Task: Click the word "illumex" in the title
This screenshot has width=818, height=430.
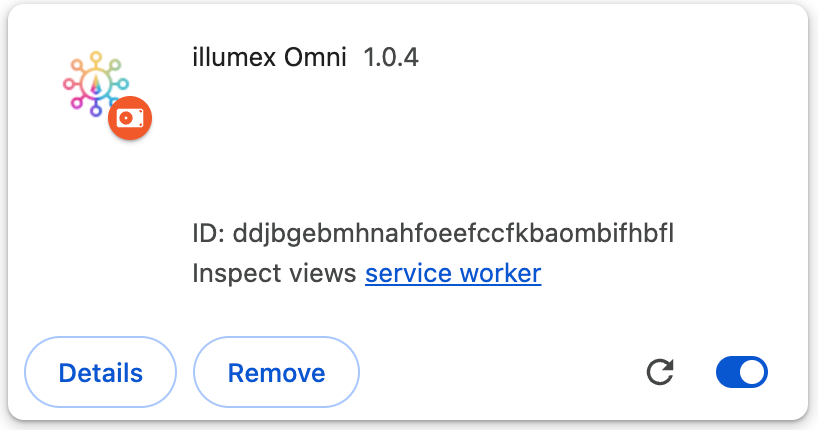Action: coord(227,58)
